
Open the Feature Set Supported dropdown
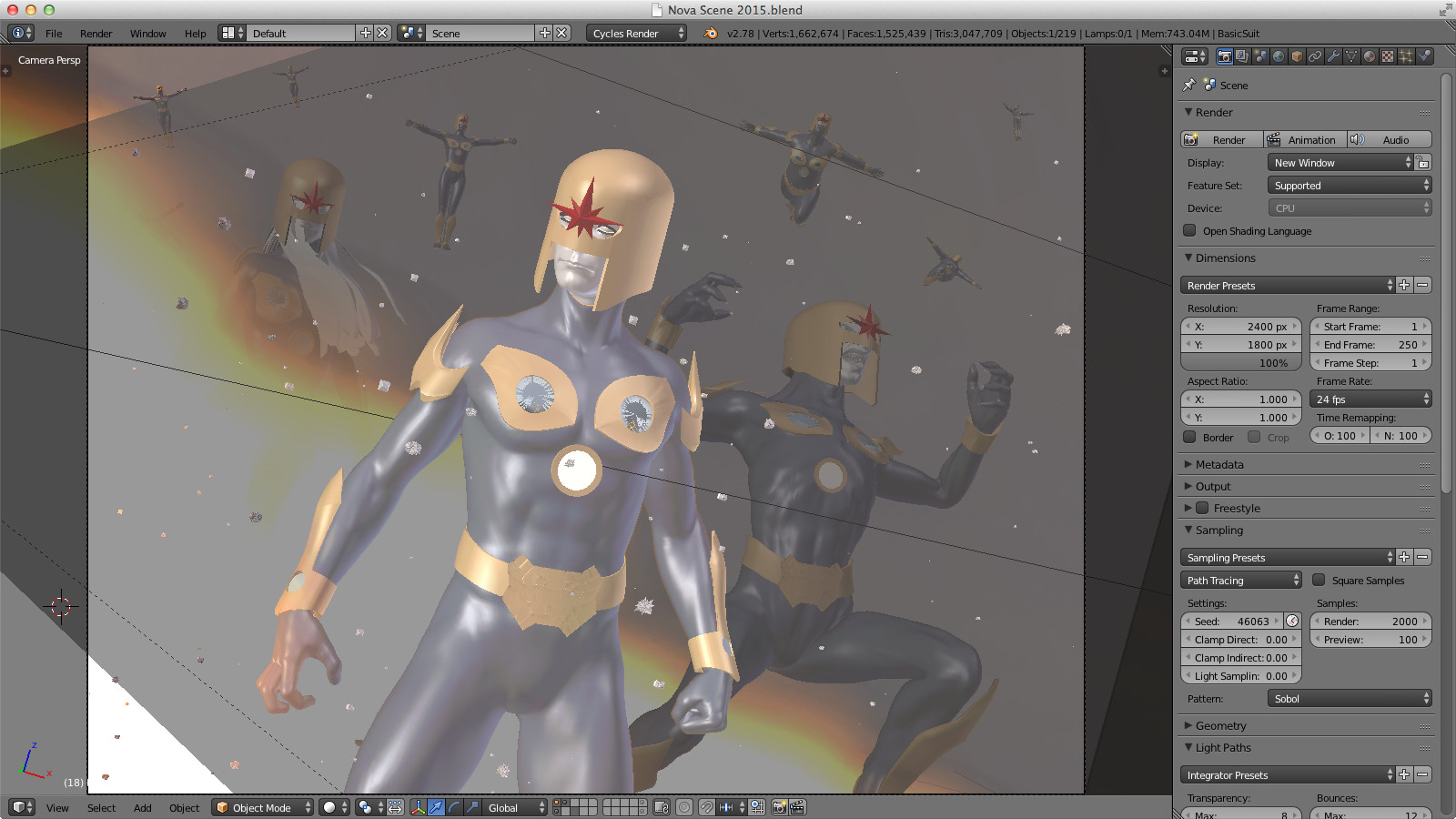tap(1350, 185)
